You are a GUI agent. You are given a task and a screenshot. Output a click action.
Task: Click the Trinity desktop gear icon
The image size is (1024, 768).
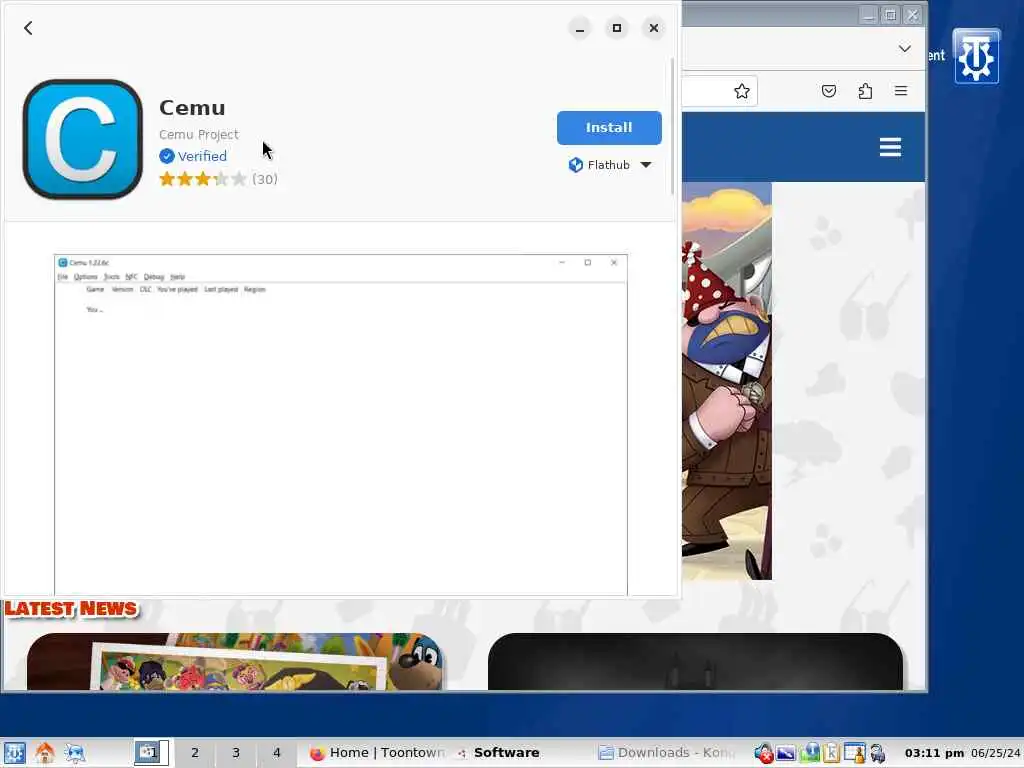[976, 57]
